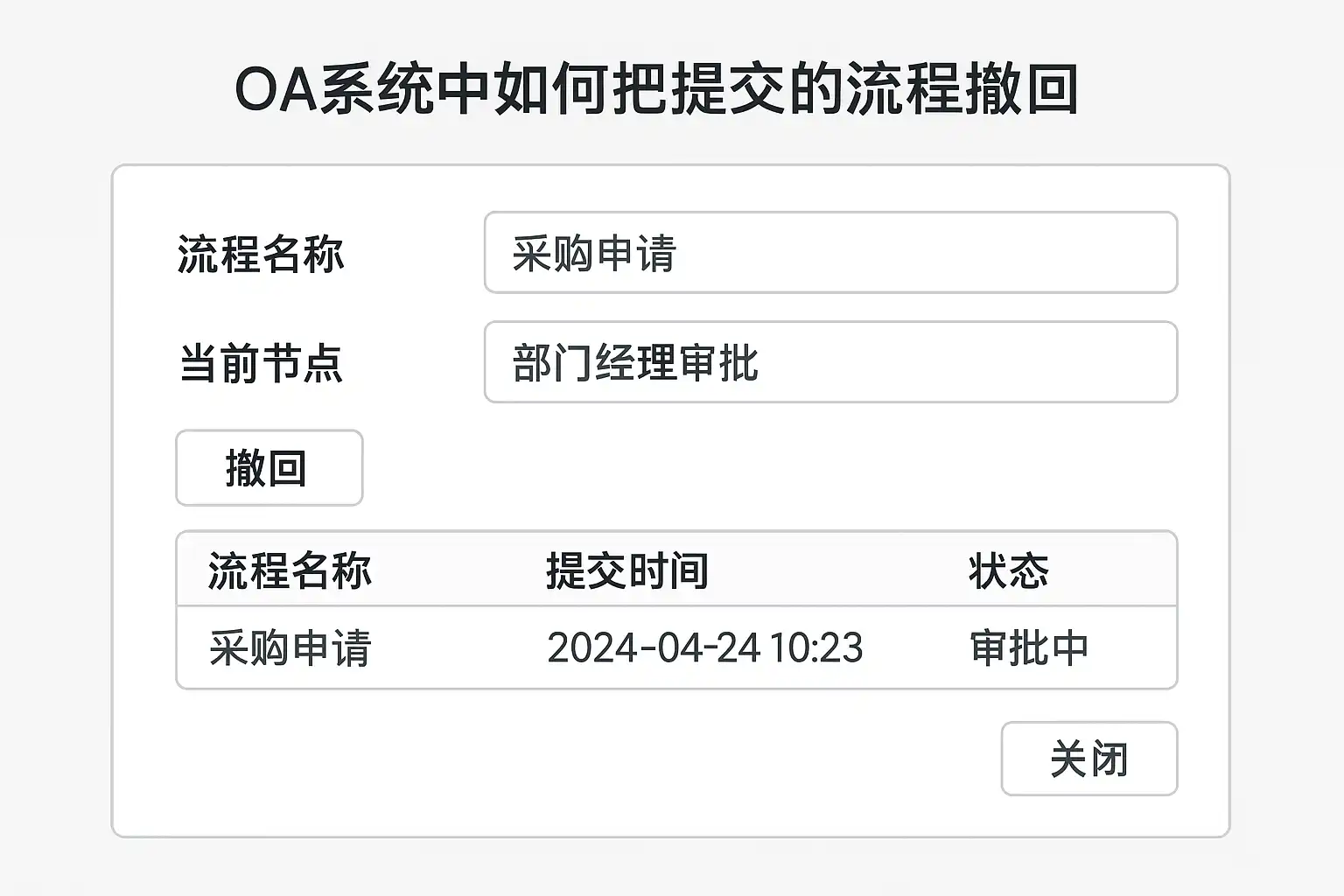
Task: Close the dialog with the 关闭 button
Action: 1088,759
